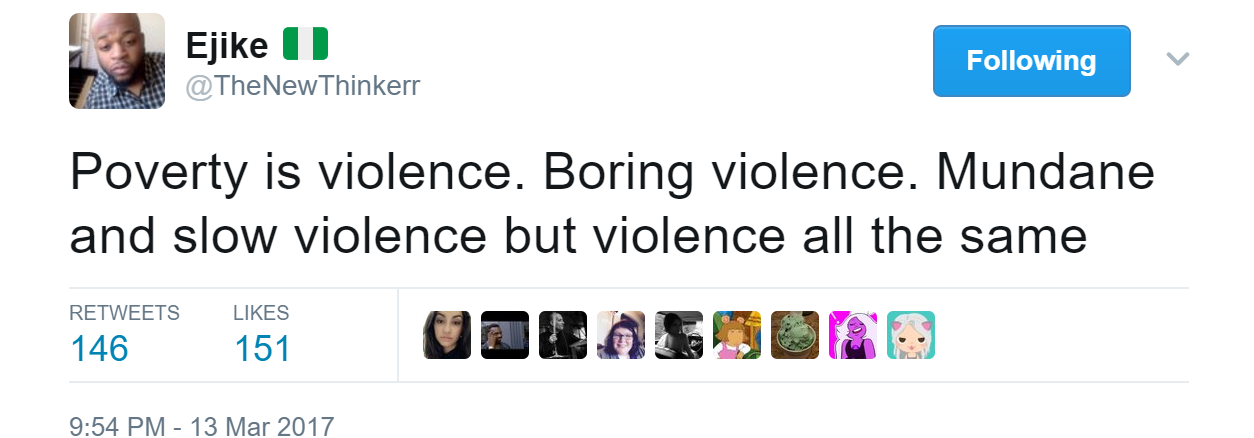Click the white-haired cat-ear anime avatar

coord(911,335)
